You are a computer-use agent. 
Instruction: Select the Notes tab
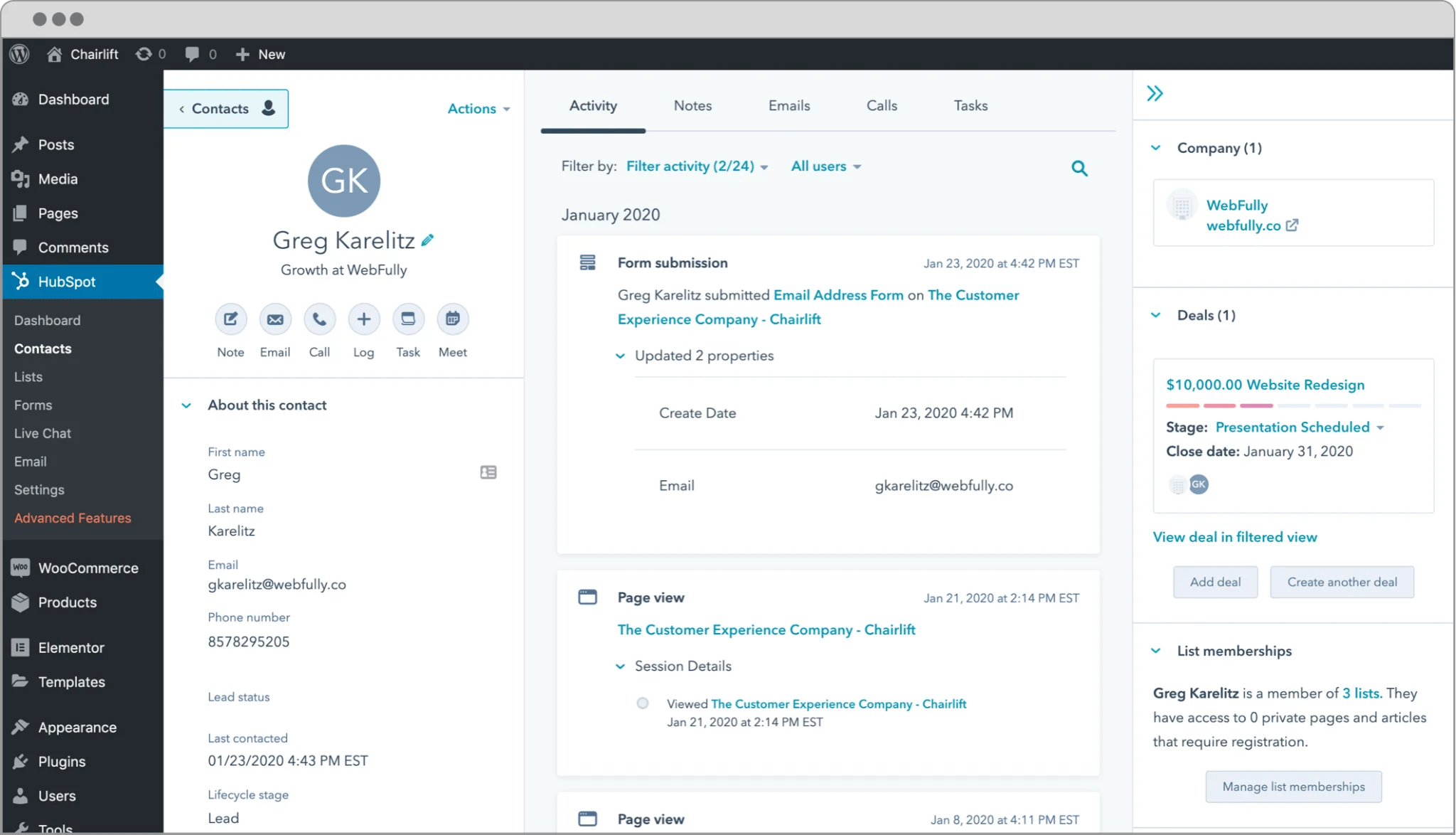coord(692,105)
